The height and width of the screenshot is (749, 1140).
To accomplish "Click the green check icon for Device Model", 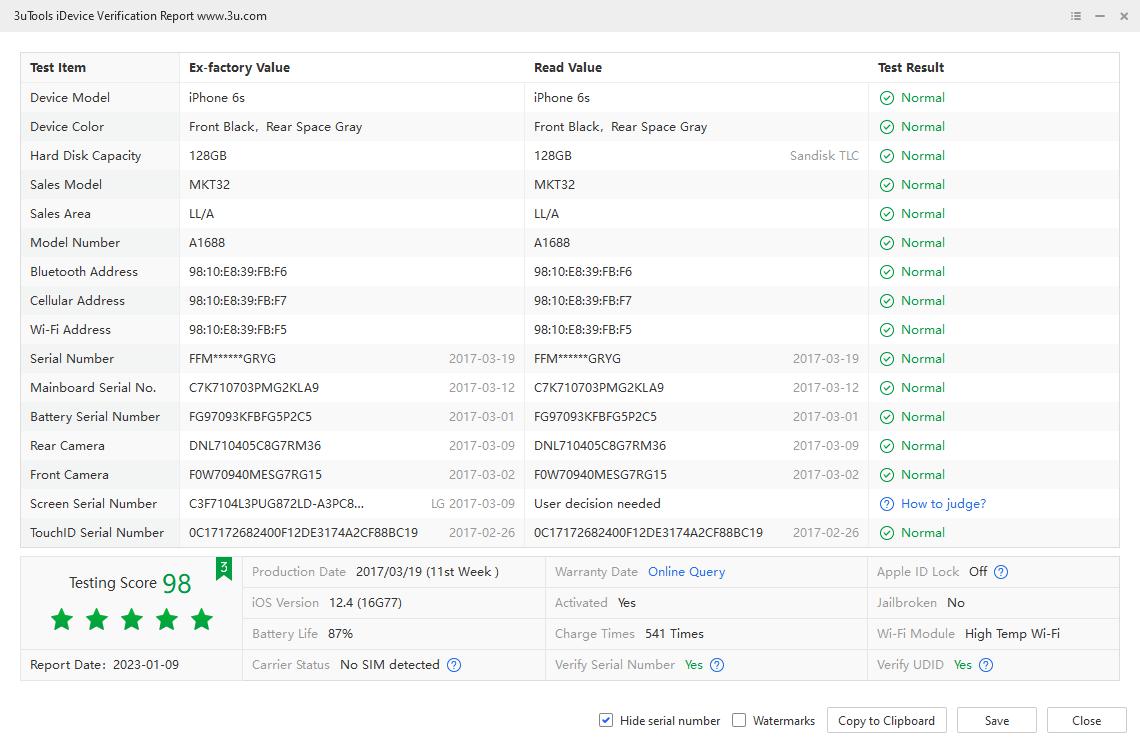I will (886, 98).
